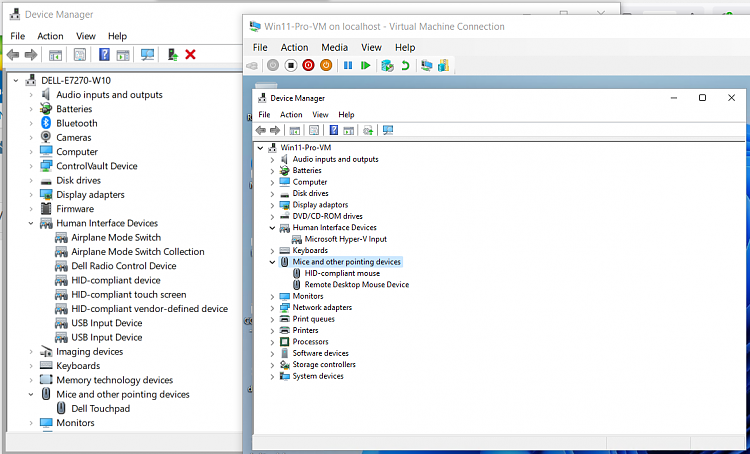
Task: Collapse Mice and other pointing devices in host tree
Action: [x=31, y=395]
